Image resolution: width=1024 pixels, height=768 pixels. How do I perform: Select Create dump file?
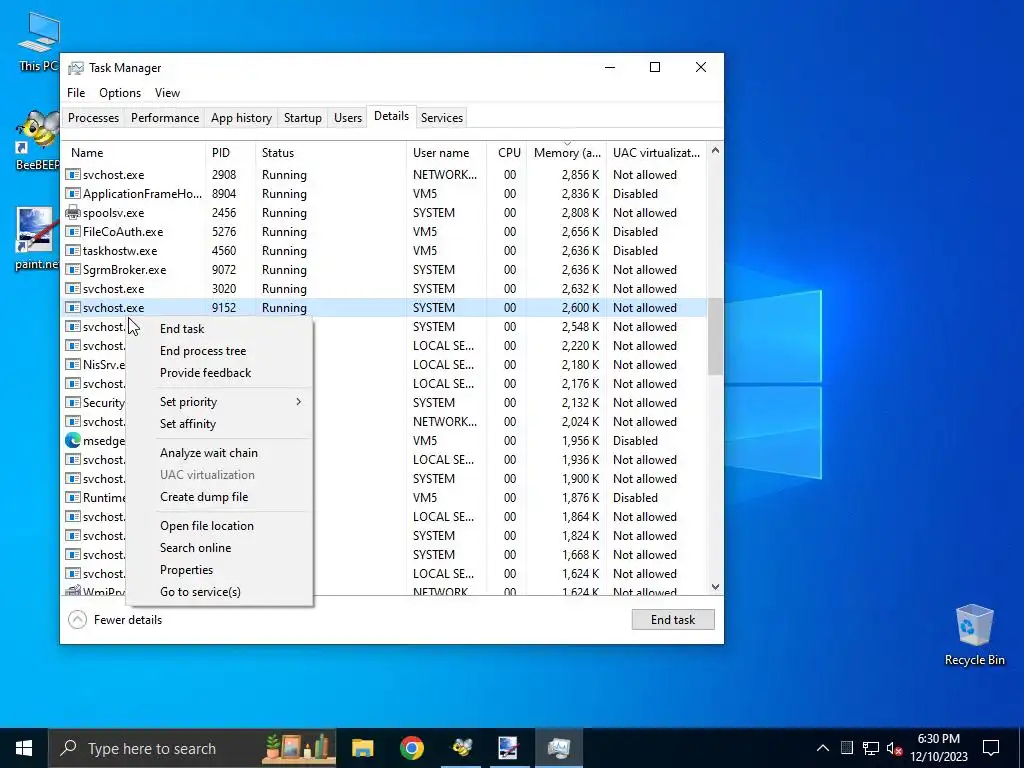204,497
